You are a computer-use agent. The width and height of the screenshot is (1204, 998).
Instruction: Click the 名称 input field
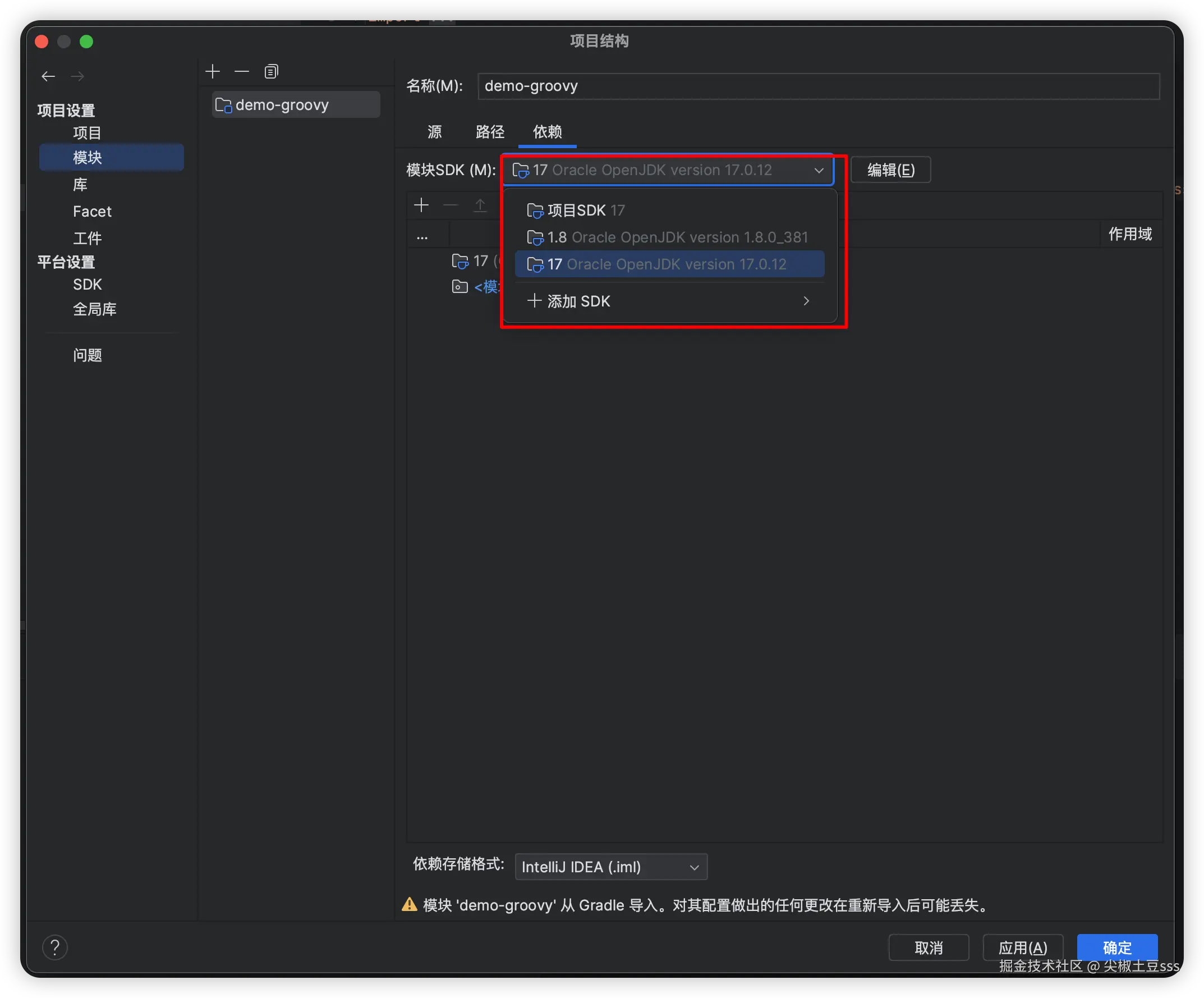(818, 86)
